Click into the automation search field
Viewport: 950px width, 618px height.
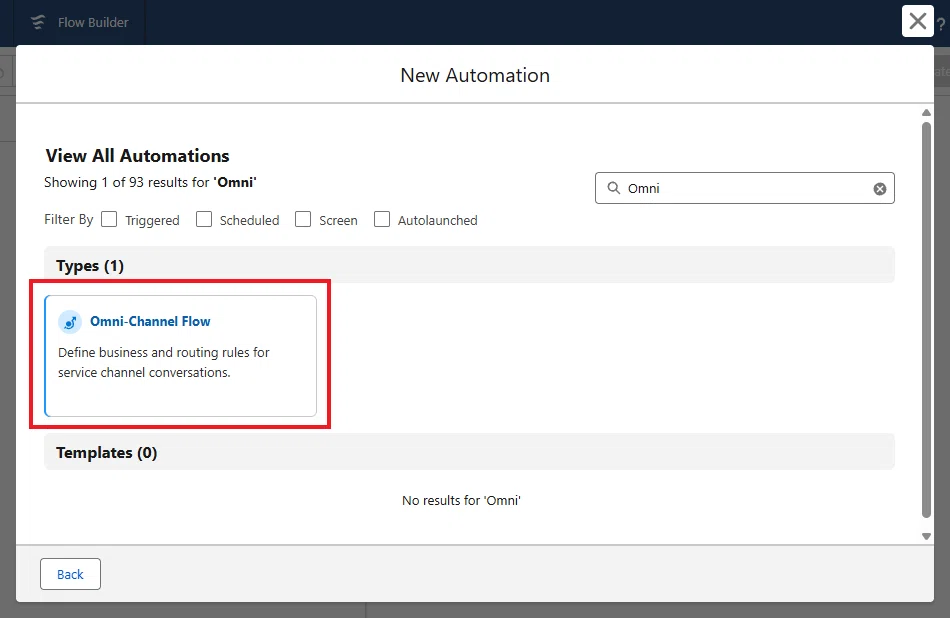tap(745, 188)
